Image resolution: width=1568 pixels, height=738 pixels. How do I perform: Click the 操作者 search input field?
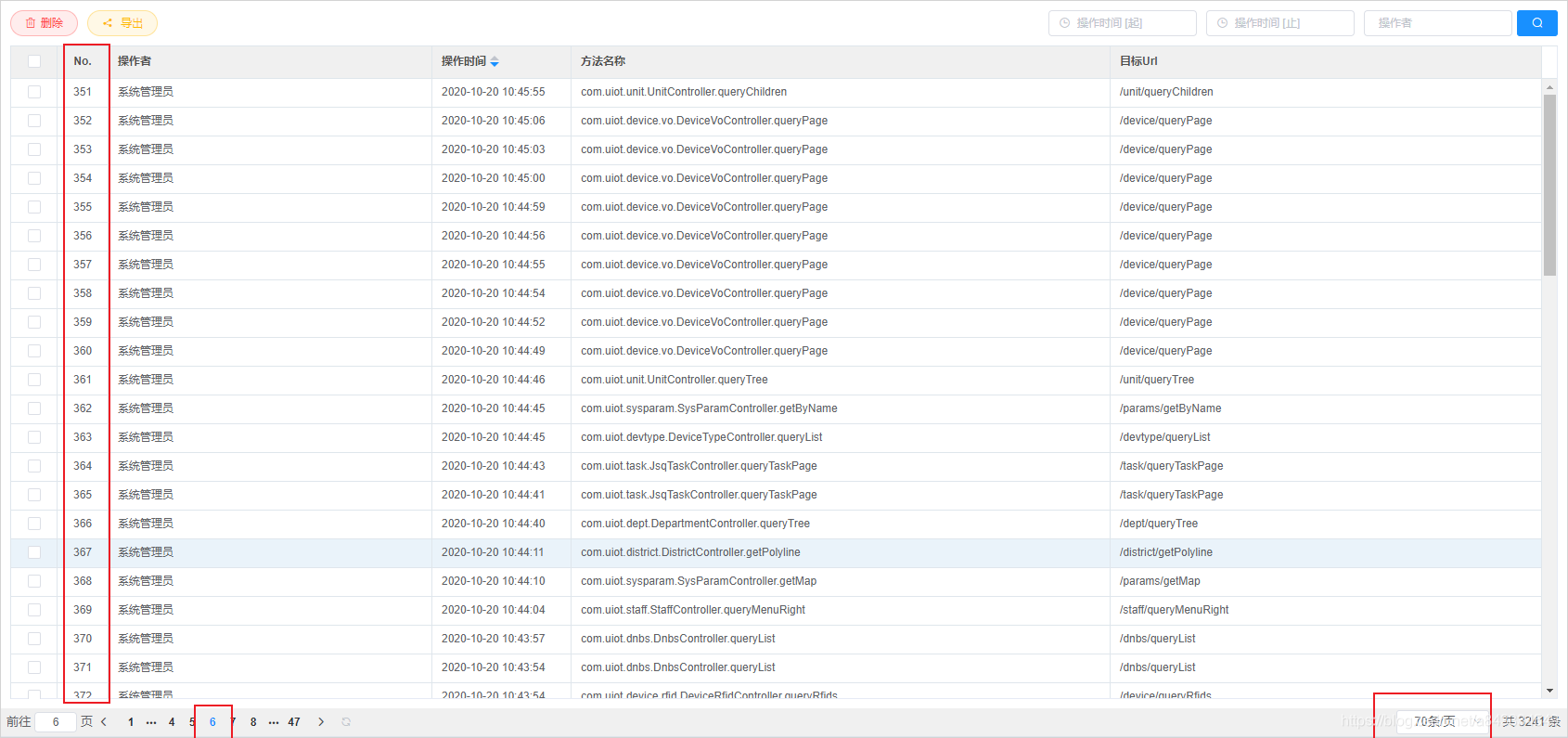(1438, 23)
